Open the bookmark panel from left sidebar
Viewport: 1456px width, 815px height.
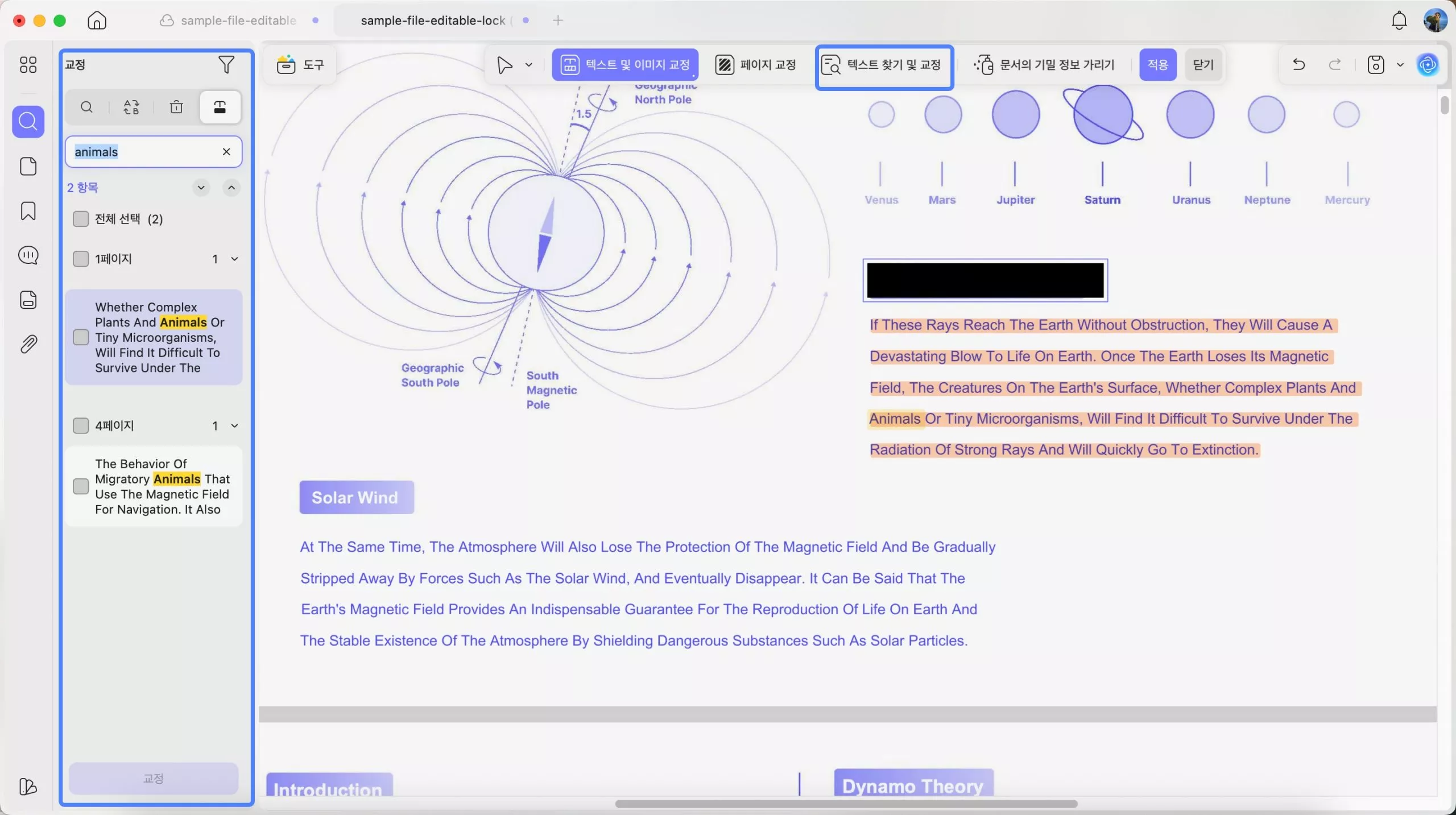pos(28,211)
